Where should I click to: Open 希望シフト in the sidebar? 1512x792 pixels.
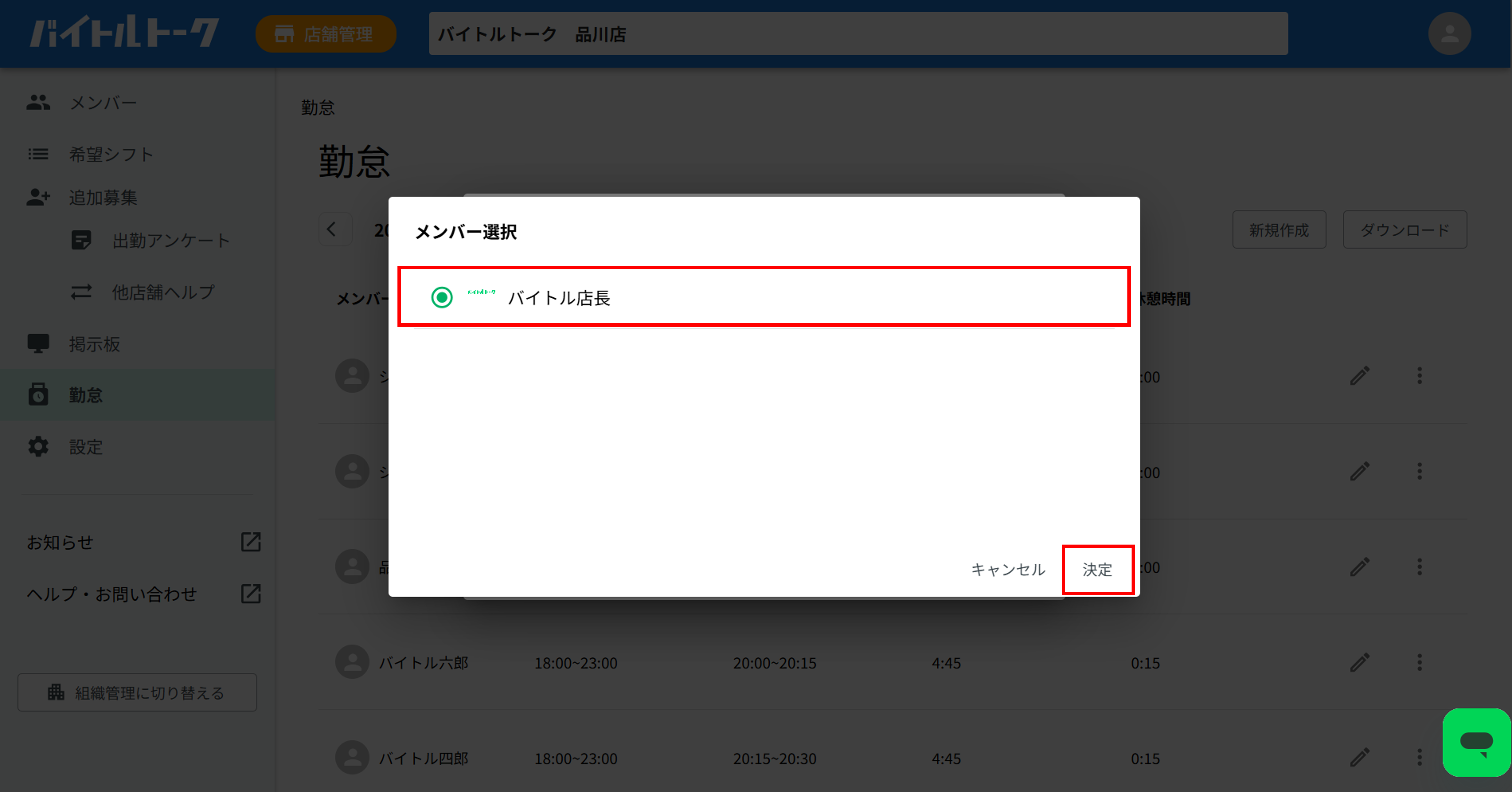tap(137, 154)
